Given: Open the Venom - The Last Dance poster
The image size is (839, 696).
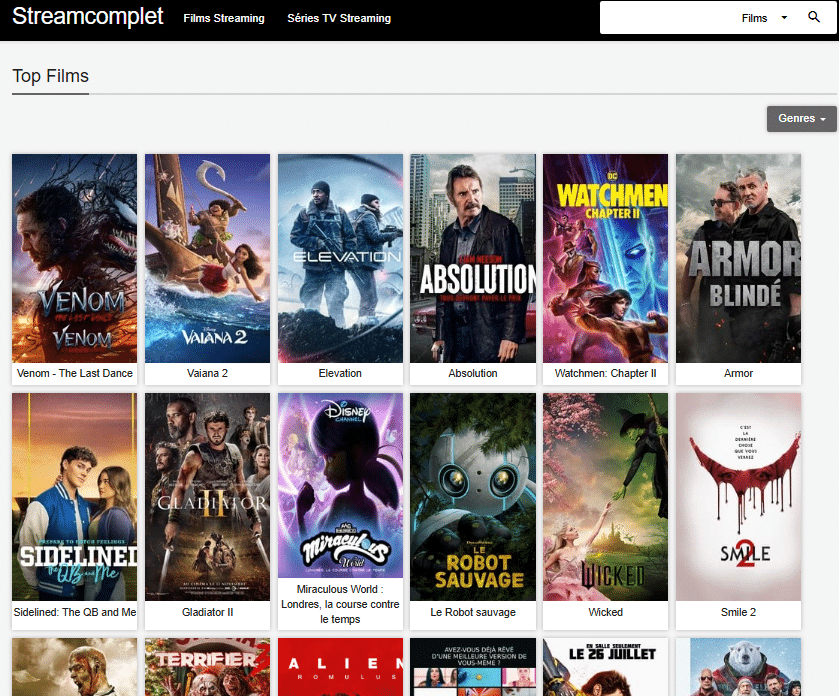Looking at the screenshot, I should pos(74,258).
